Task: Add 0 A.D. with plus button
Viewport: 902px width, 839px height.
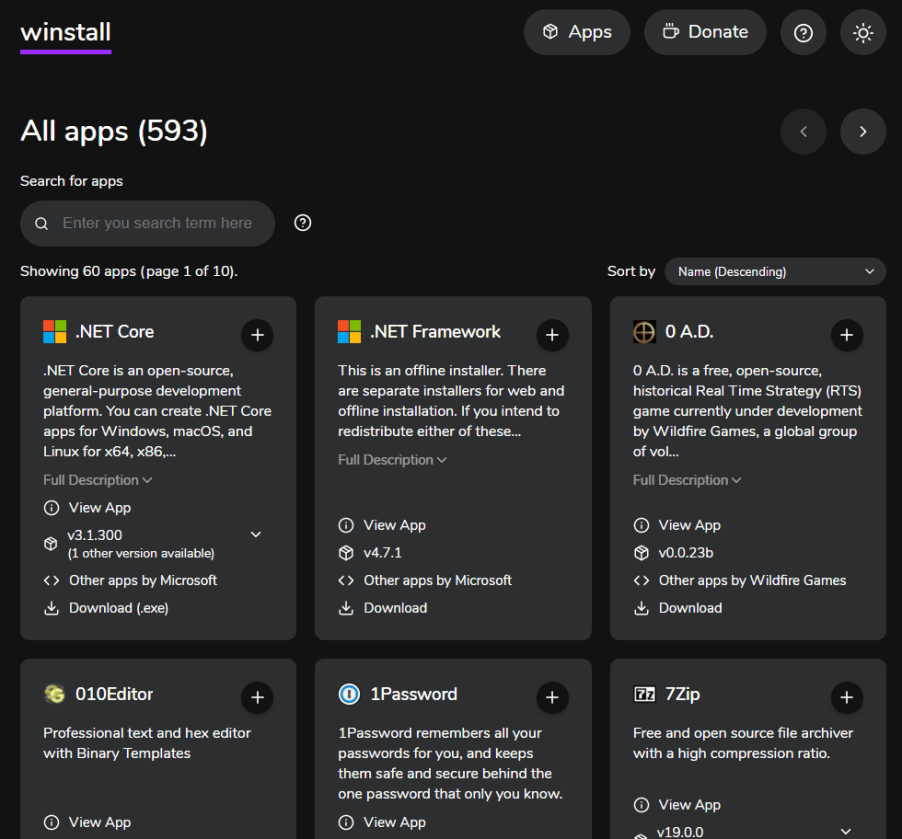Action: pos(847,335)
